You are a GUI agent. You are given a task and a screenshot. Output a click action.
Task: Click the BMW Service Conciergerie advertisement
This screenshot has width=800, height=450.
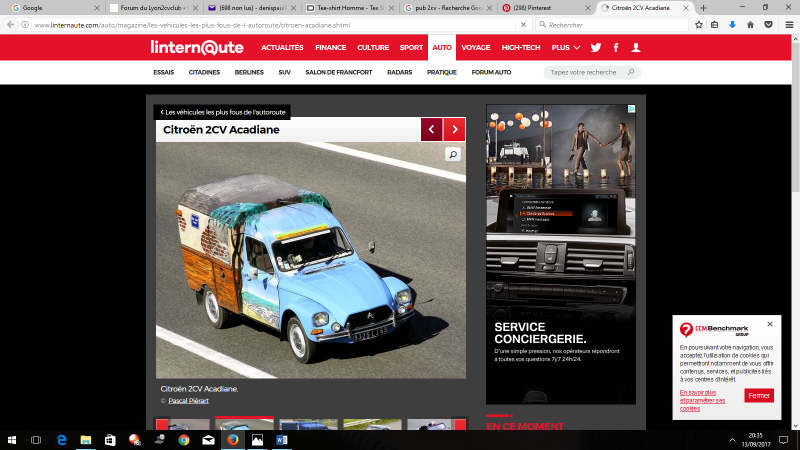(561, 254)
